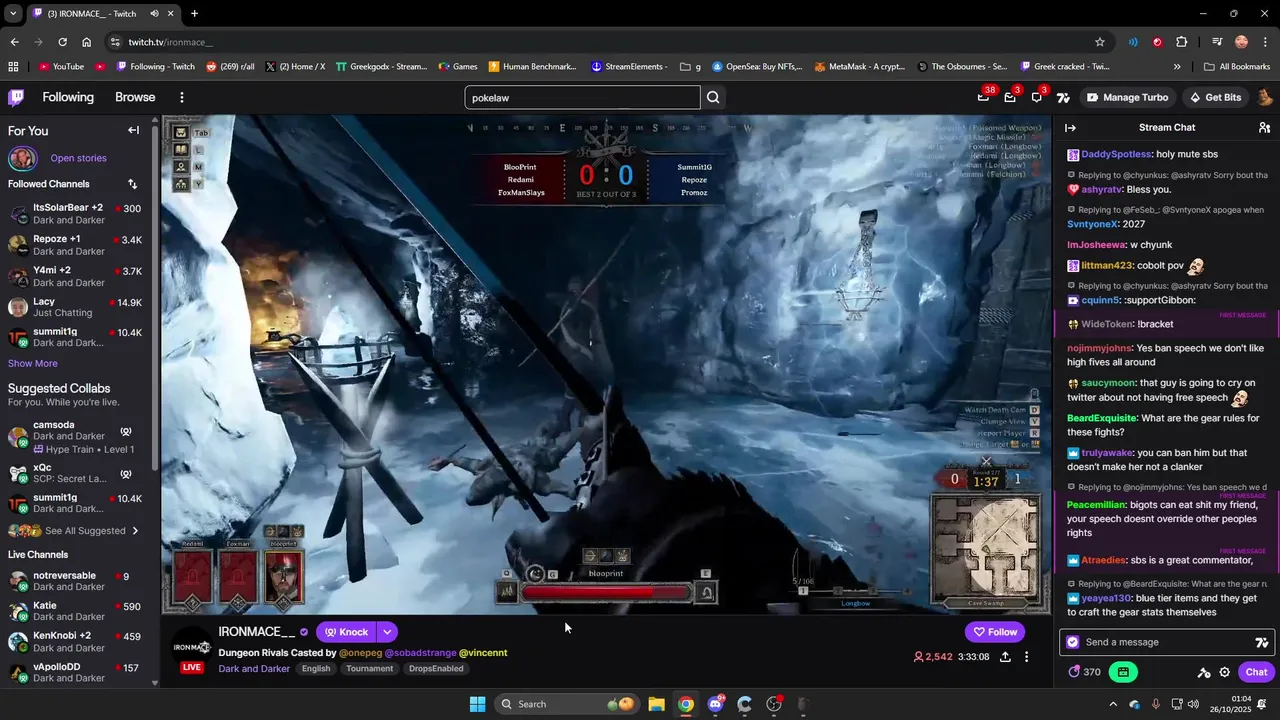Viewport: 1280px width, 720px height.
Task: Click the green channel points claim button
Action: coord(1123,672)
